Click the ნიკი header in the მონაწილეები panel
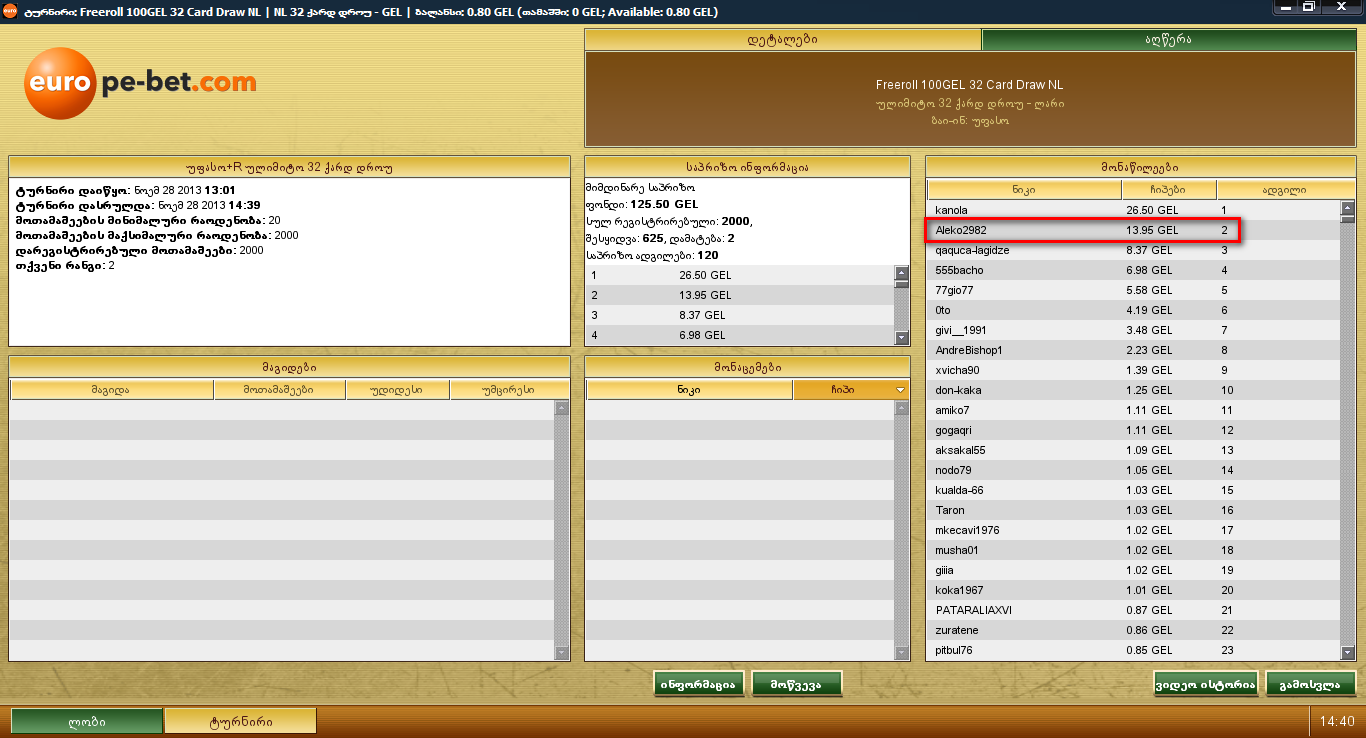1366x738 pixels. pyautogui.click(x=1024, y=190)
